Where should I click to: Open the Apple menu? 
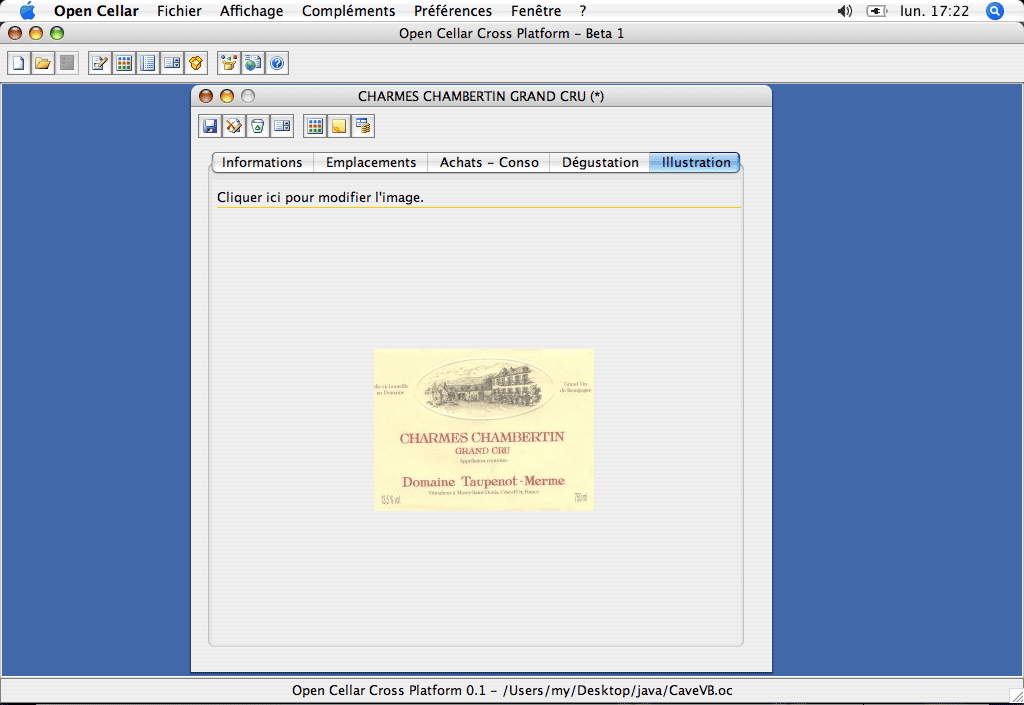click(x=27, y=11)
